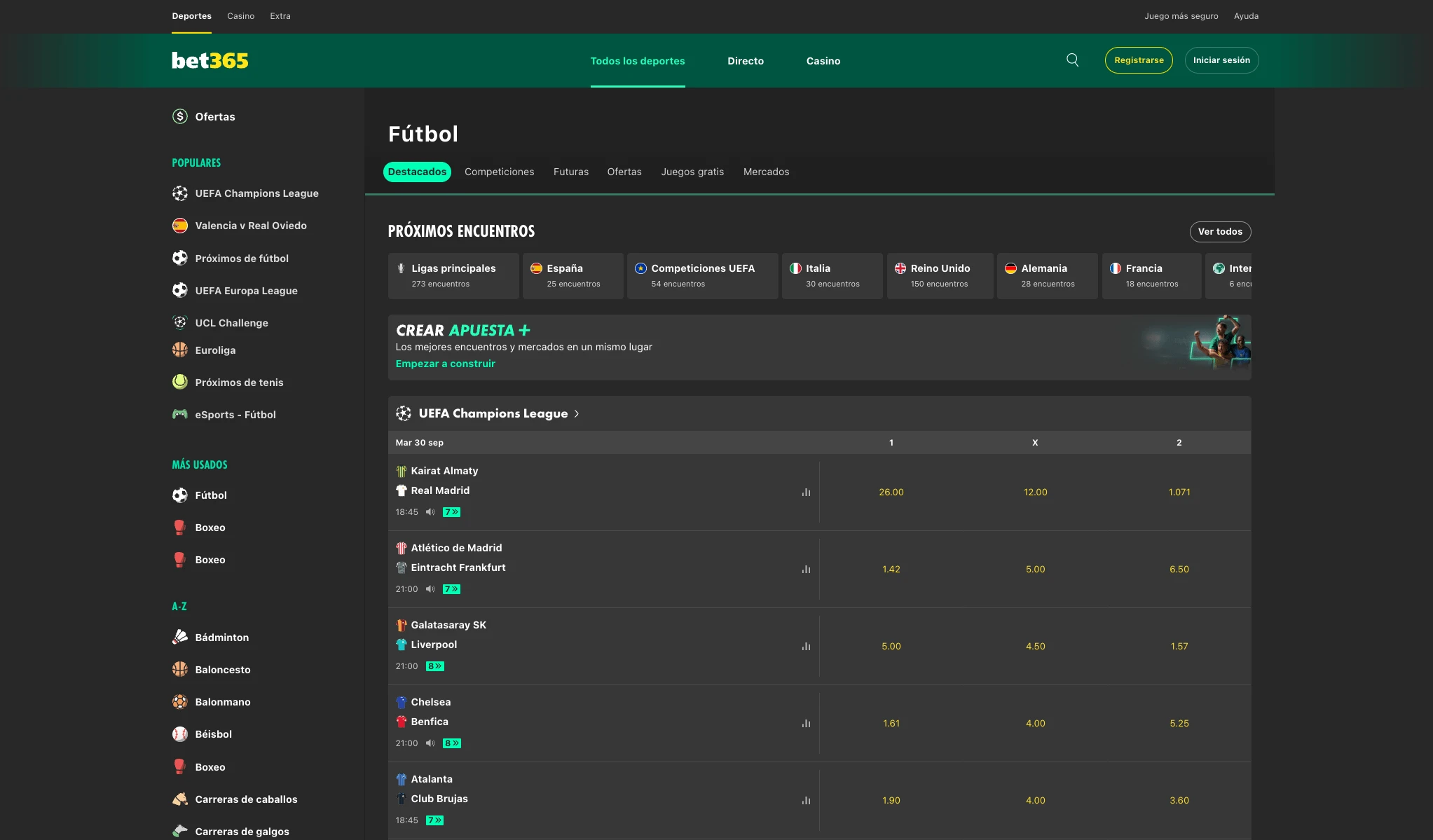The image size is (1433, 840).
Task: Select the horse icon for Carreras de caballos
Action: coord(180,799)
